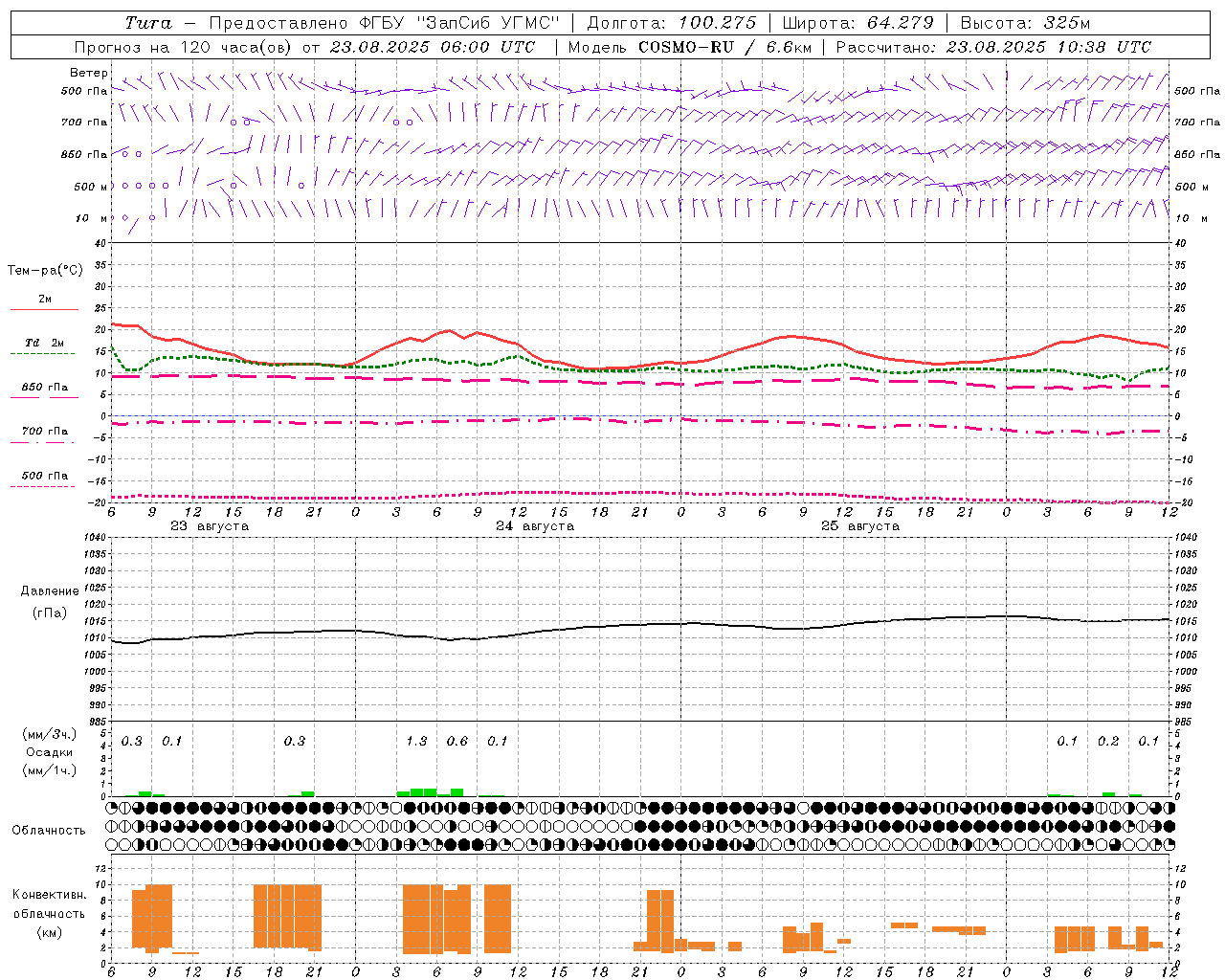Click the station name "Tura" in header
This screenshot has width=1225, height=980.
point(148,23)
